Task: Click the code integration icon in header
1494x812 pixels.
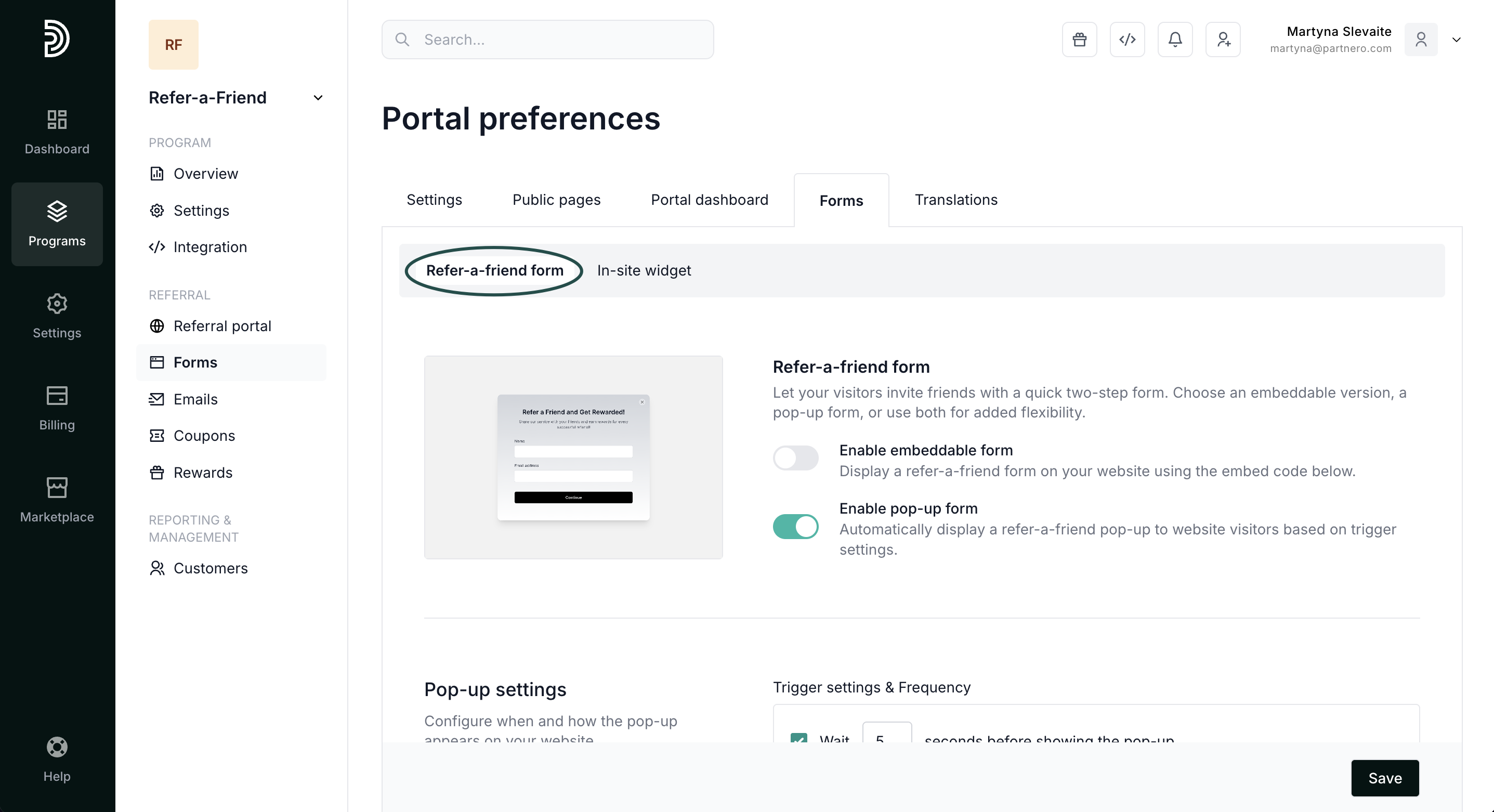Action: 1127,40
